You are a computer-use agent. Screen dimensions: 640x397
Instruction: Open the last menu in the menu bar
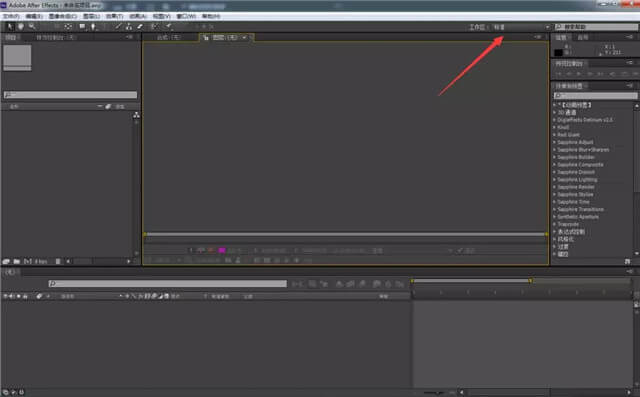tap(211, 16)
